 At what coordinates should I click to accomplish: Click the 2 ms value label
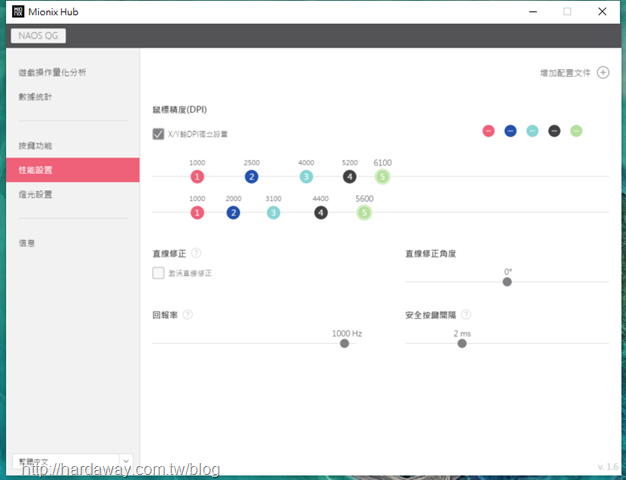coord(462,333)
